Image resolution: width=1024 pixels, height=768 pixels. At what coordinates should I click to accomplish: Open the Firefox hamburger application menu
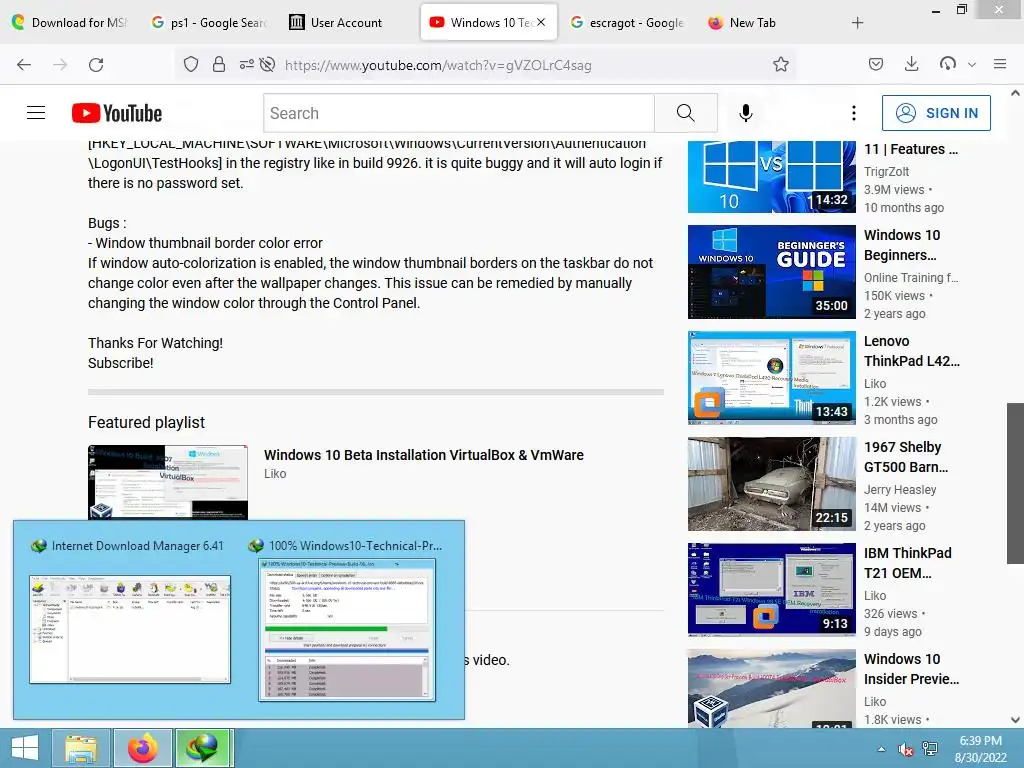[1000, 64]
